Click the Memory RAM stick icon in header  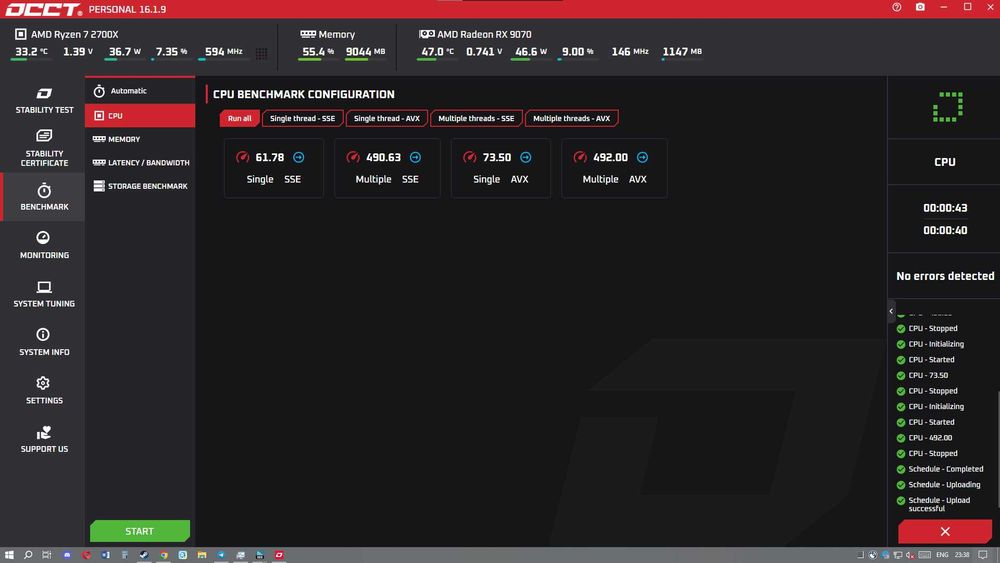pos(308,34)
